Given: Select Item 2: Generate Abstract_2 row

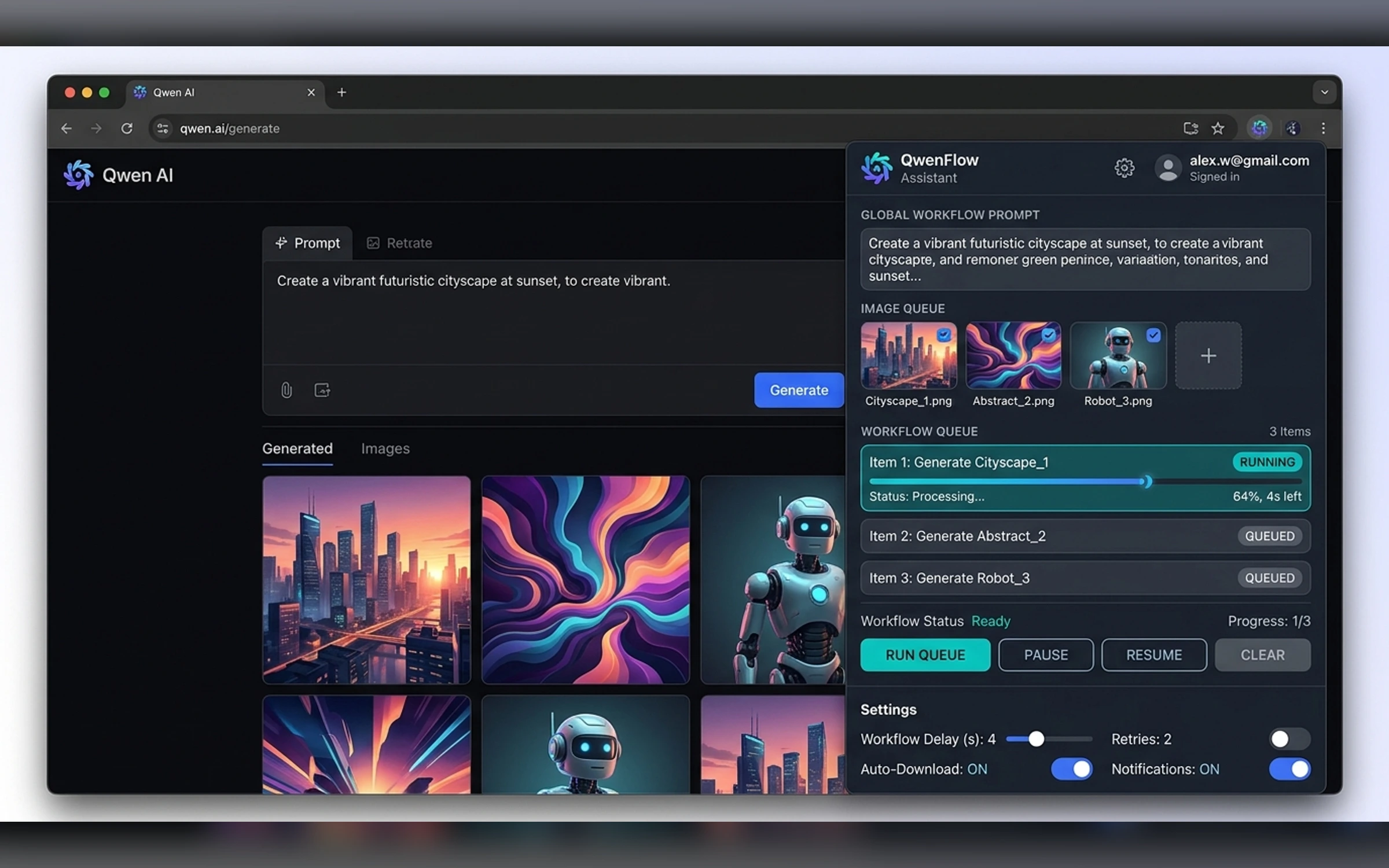Looking at the screenshot, I should pos(1085,536).
